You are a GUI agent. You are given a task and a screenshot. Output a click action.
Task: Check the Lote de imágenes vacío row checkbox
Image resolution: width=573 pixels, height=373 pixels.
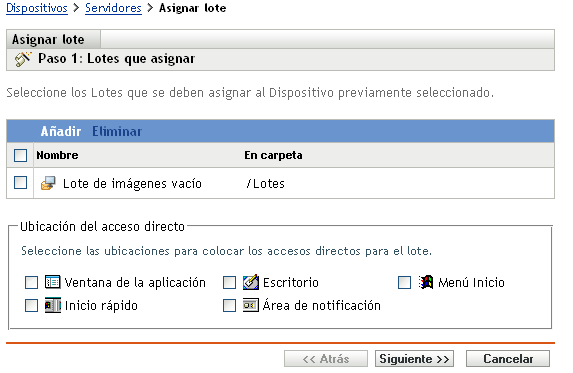[x=20, y=183]
